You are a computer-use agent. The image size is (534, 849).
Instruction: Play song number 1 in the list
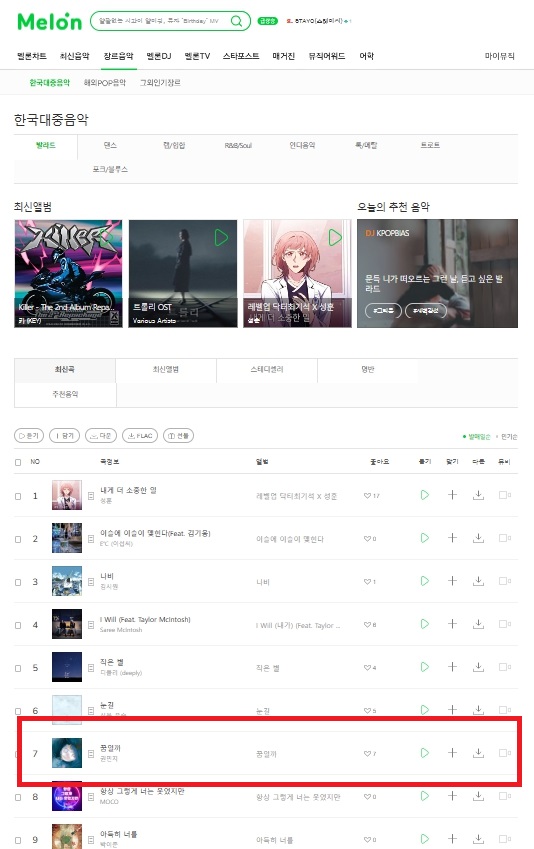[x=425, y=495]
